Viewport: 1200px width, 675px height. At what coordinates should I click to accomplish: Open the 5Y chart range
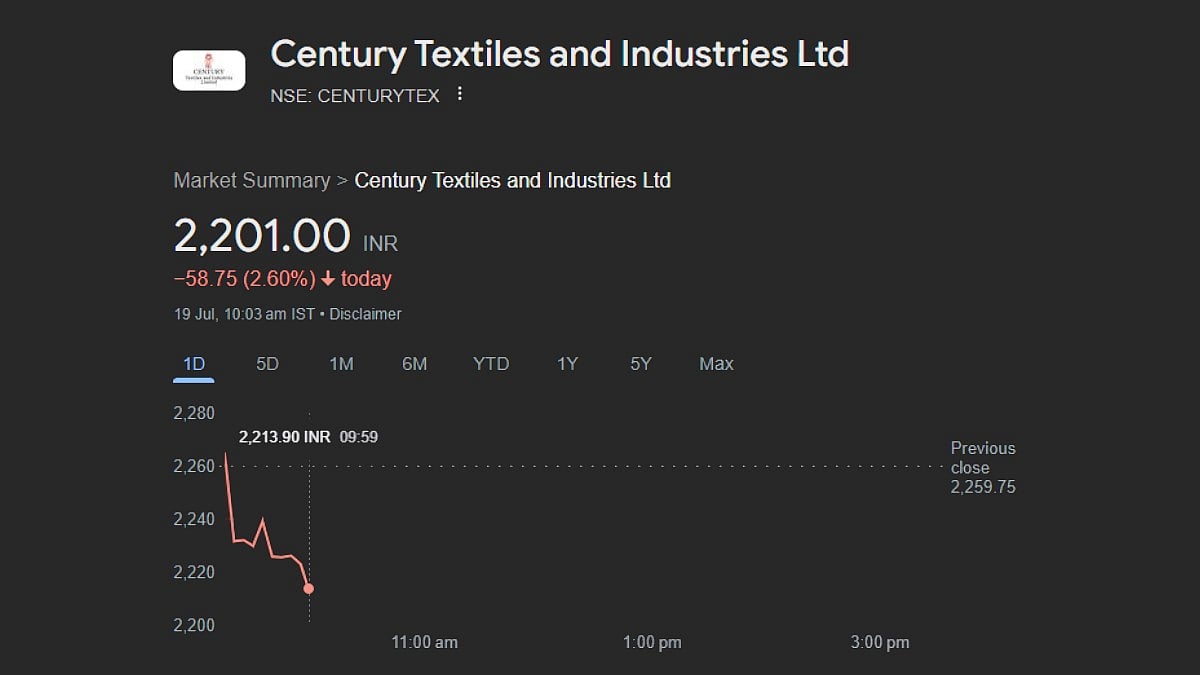[641, 364]
